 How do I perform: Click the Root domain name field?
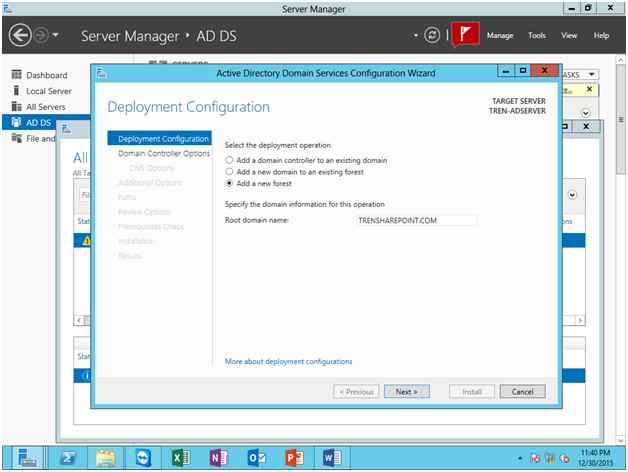point(415,220)
